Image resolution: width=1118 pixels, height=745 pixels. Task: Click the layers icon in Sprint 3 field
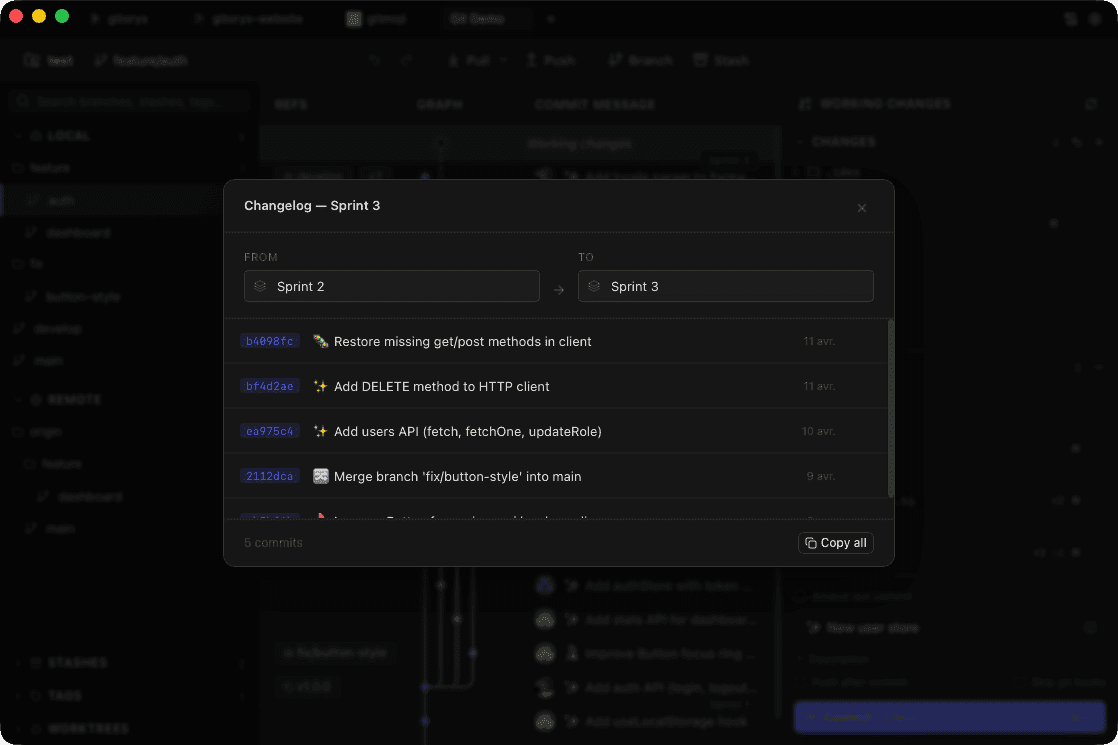pos(594,286)
